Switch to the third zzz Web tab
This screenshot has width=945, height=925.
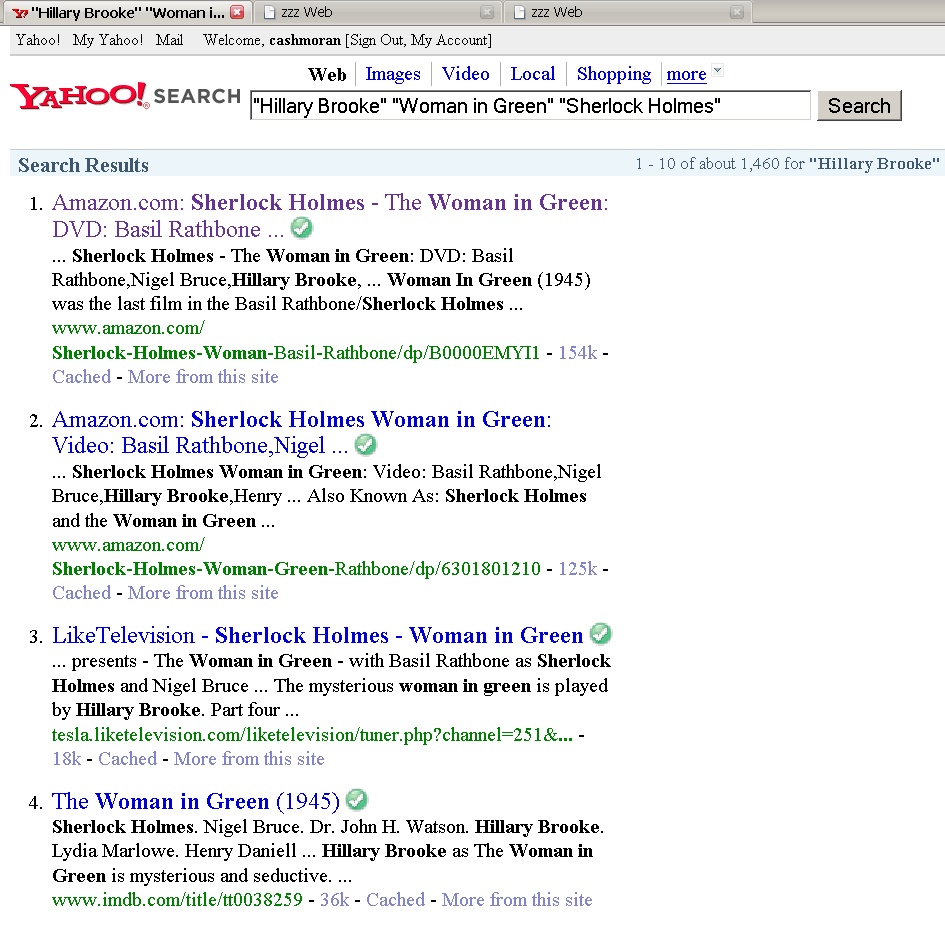[x=626, y=12]
